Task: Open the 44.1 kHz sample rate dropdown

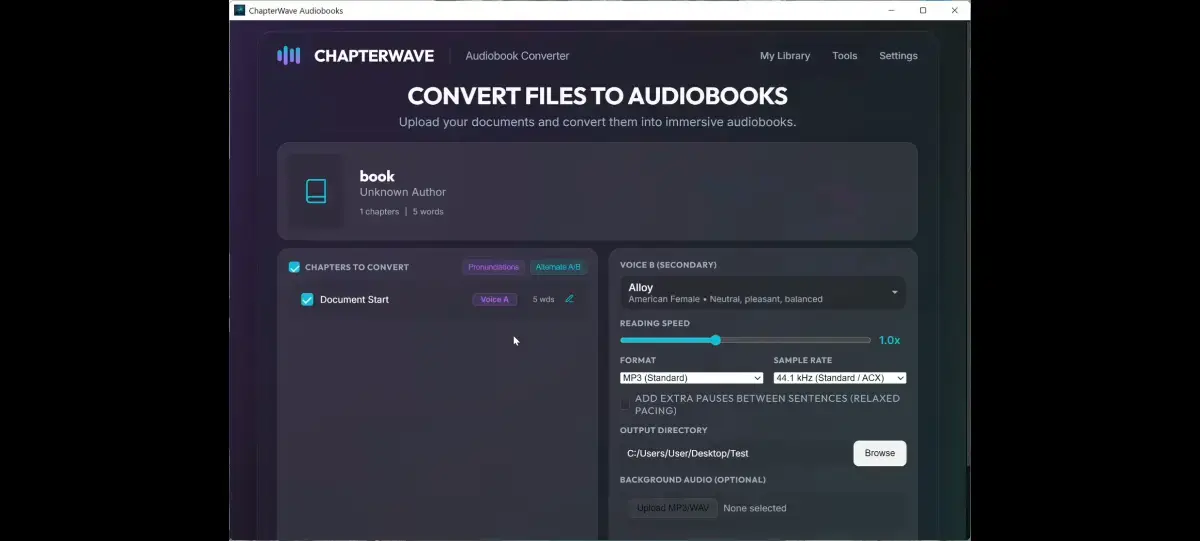Action: (840, 378)
